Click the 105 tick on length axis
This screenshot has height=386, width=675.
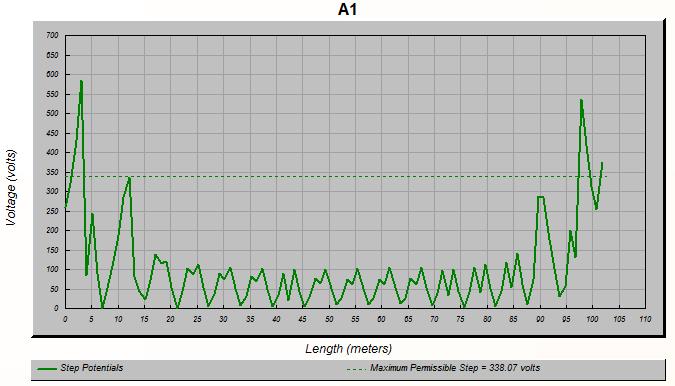click(619, 319)
